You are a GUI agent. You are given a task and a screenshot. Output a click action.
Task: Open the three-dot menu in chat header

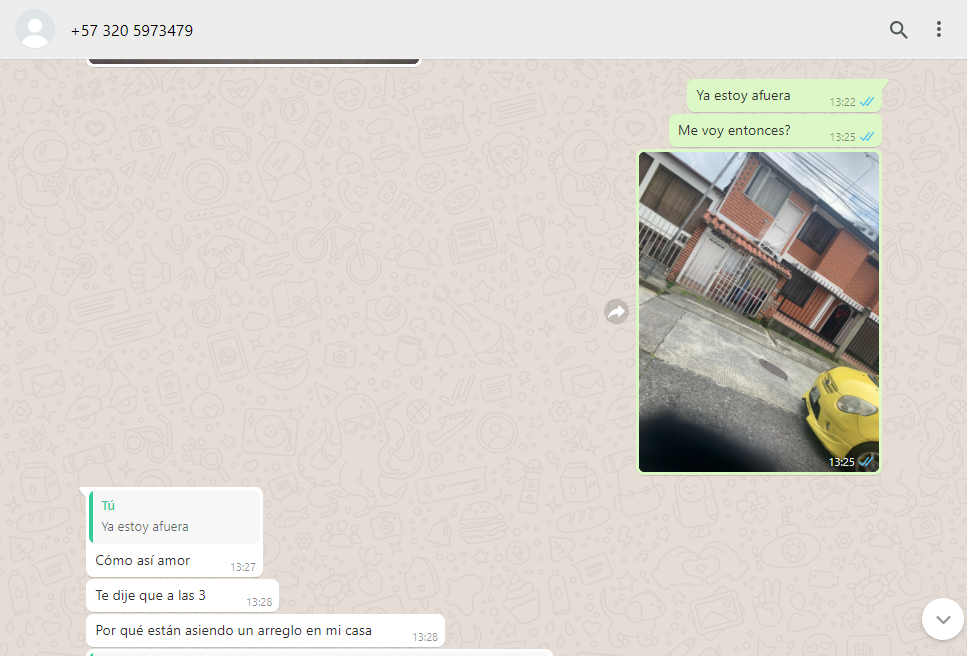(938, 30)
